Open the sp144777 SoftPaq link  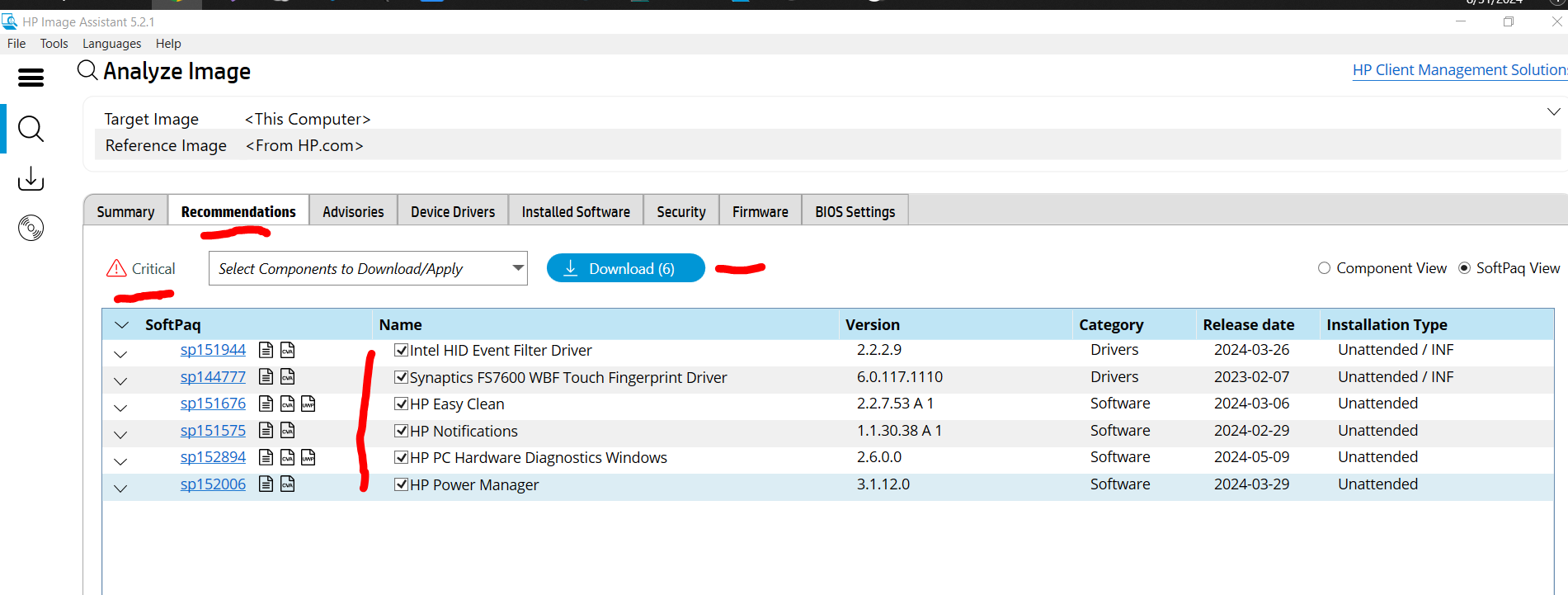(213, 377)
